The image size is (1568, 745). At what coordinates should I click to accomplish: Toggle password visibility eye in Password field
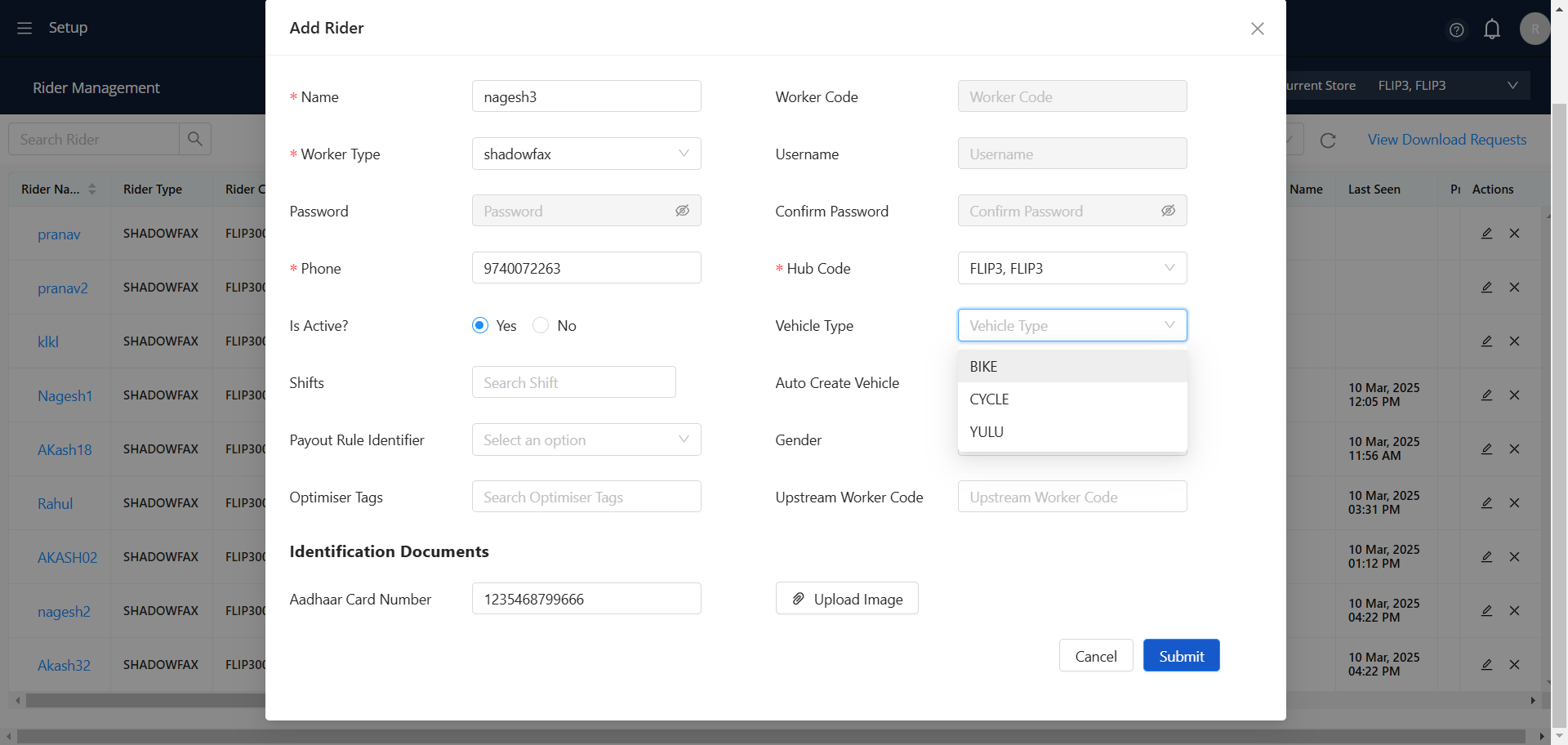pyautogui.click(x=682, y=211)
